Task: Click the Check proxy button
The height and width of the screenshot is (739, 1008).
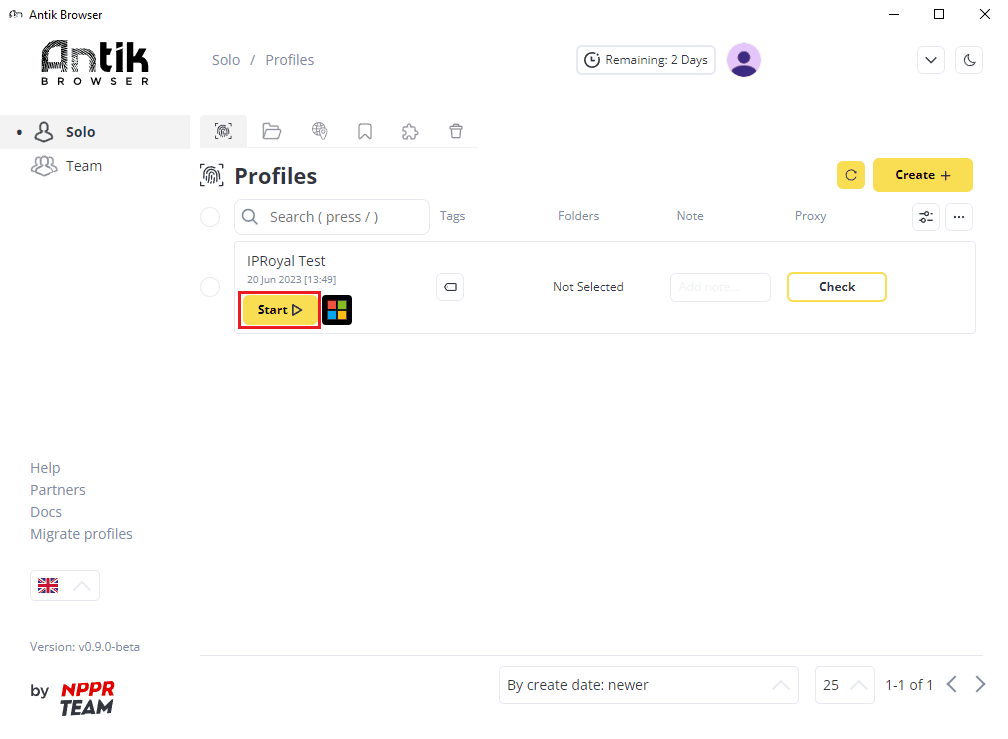Action: click(x=836, y=287)
